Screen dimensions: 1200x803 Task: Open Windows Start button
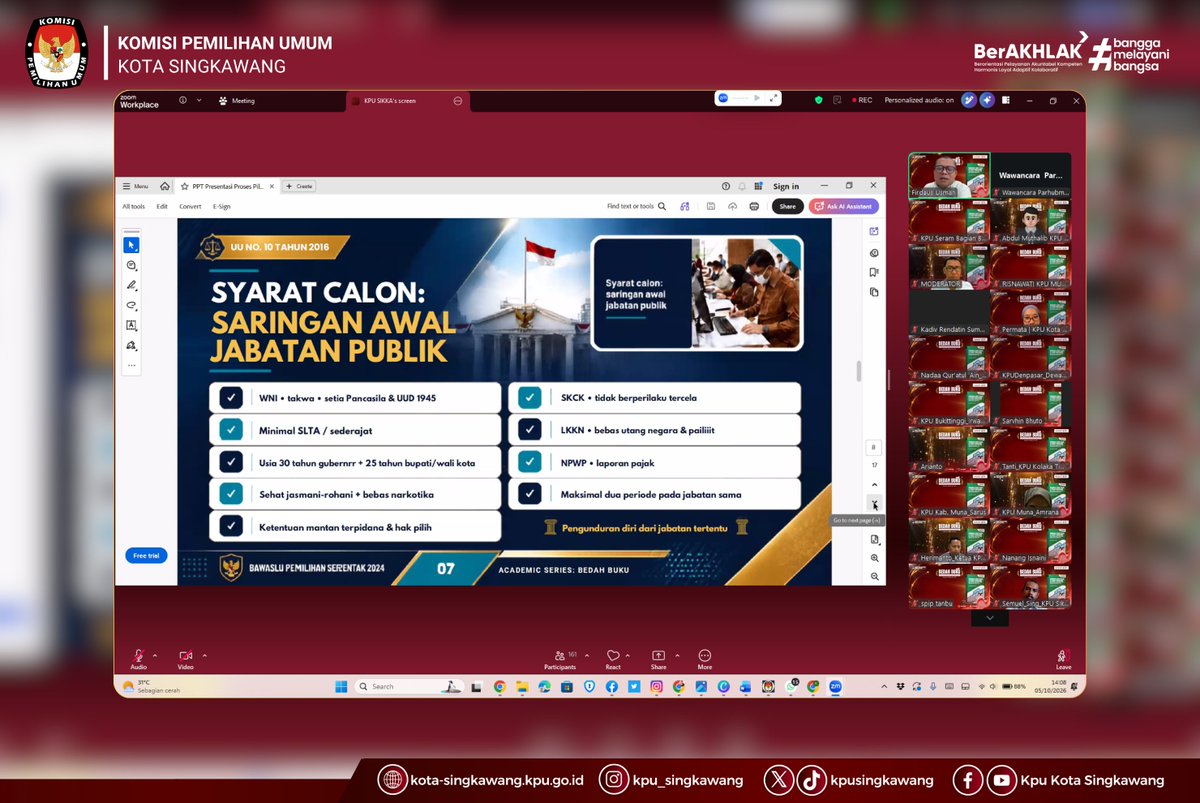coord(341,687)
